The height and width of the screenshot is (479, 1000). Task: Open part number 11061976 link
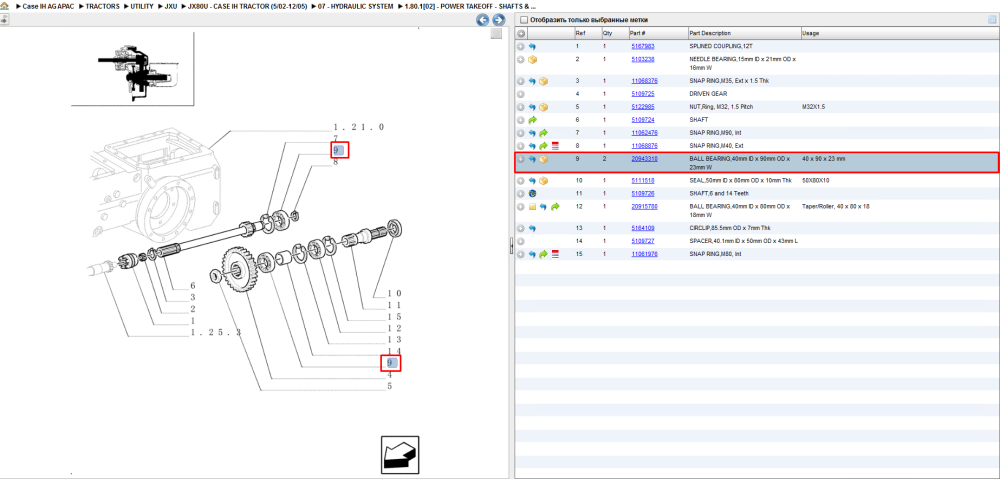point(644,254)
